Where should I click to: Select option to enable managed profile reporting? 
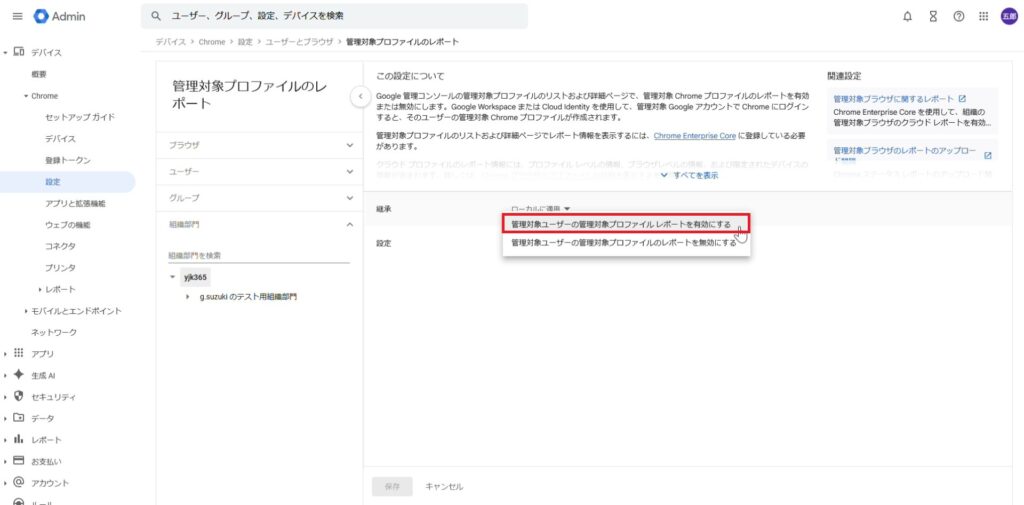click(x=620, y=224)
